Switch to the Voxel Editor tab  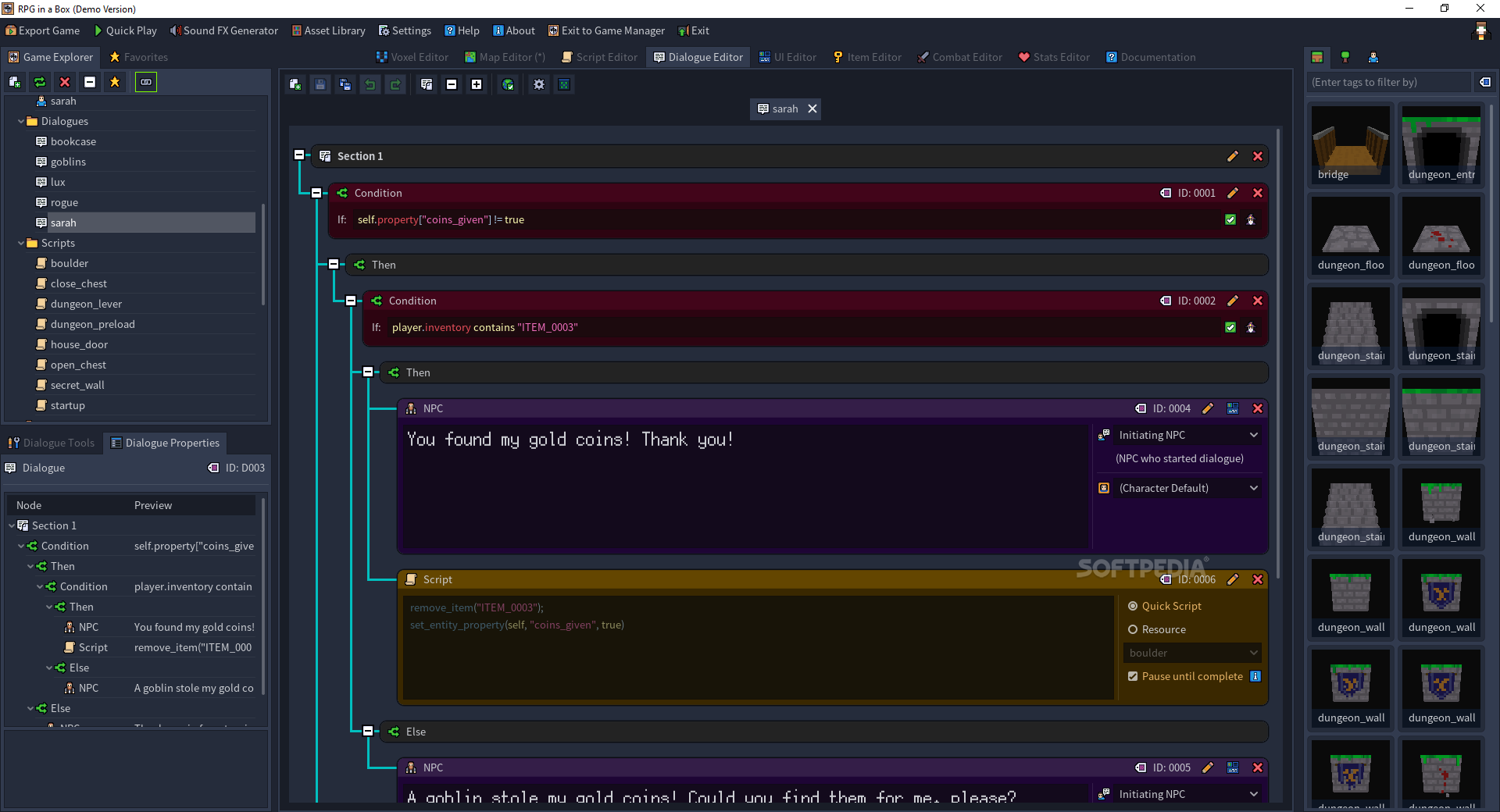412,57
